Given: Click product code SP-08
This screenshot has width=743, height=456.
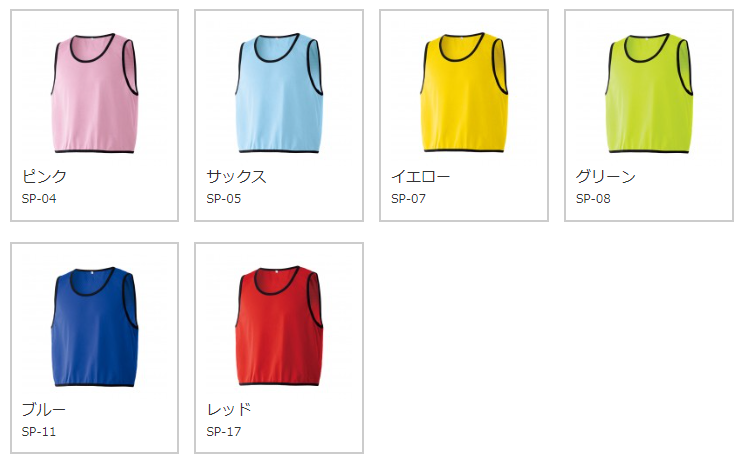Looking at the screenshot, I should [x=593, y=199].
